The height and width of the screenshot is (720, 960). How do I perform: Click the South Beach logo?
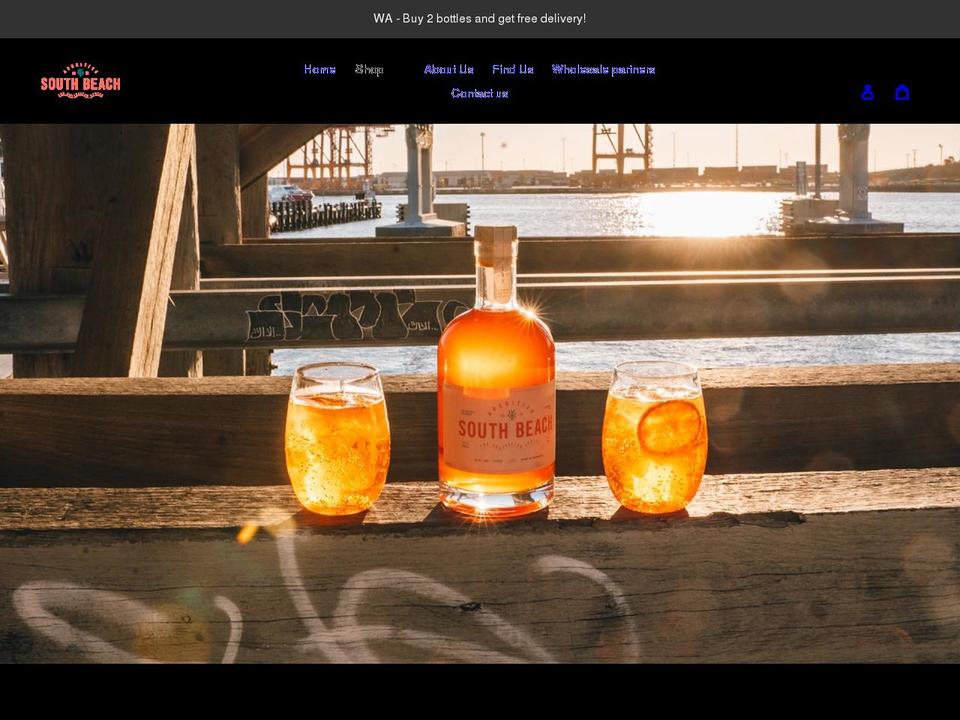point(80,81)
